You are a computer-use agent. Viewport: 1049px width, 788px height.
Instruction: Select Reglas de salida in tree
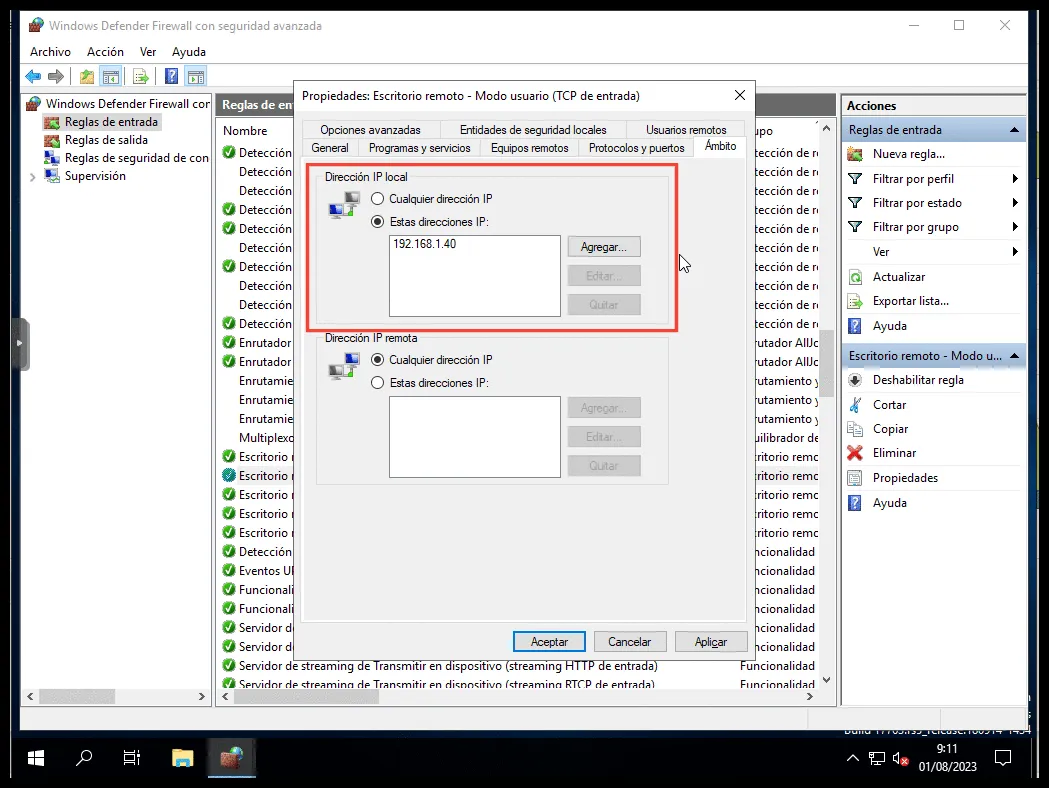106,140
